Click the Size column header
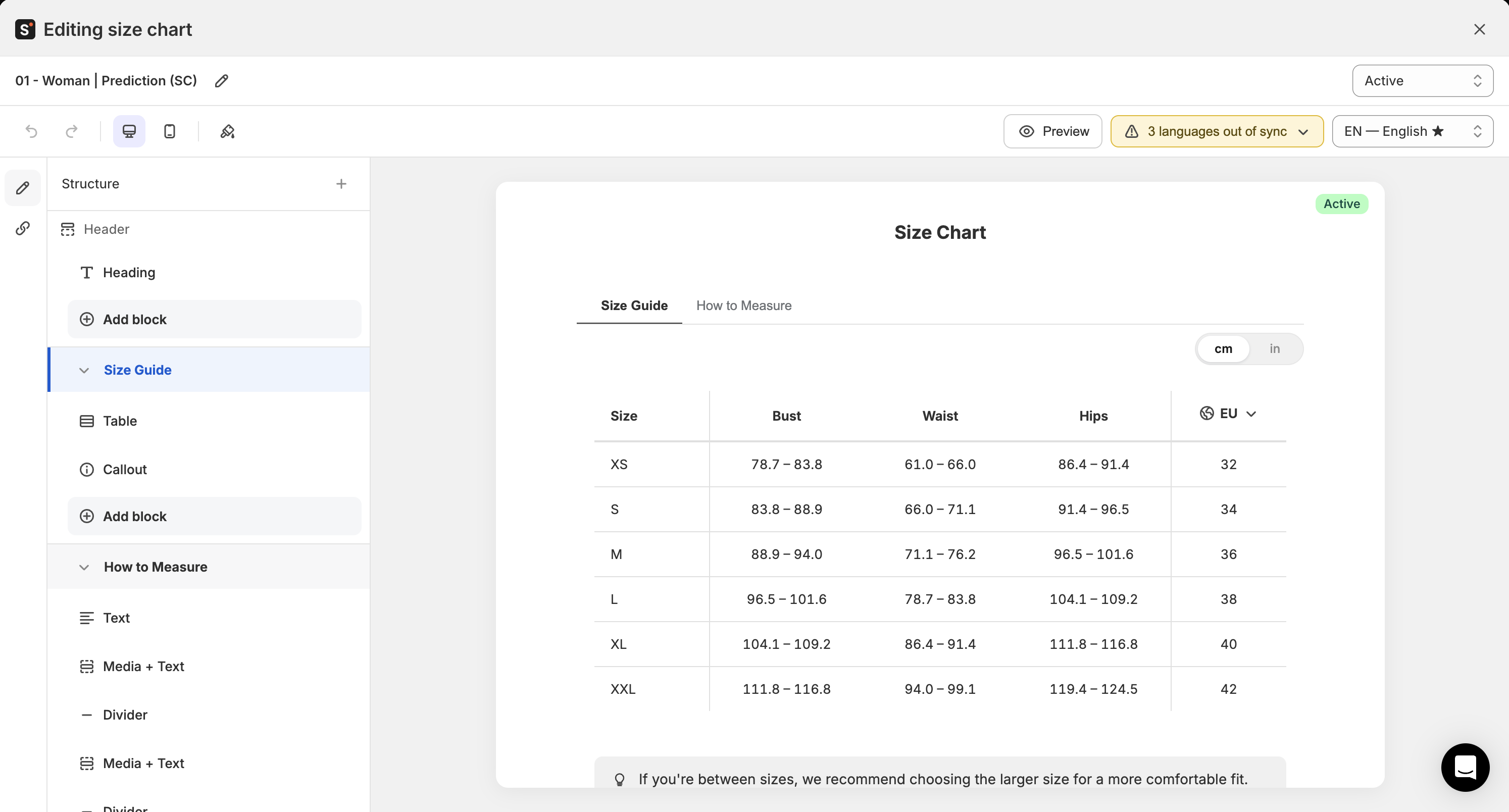This screenshot has height=812, width=1509. coord(623,416)
